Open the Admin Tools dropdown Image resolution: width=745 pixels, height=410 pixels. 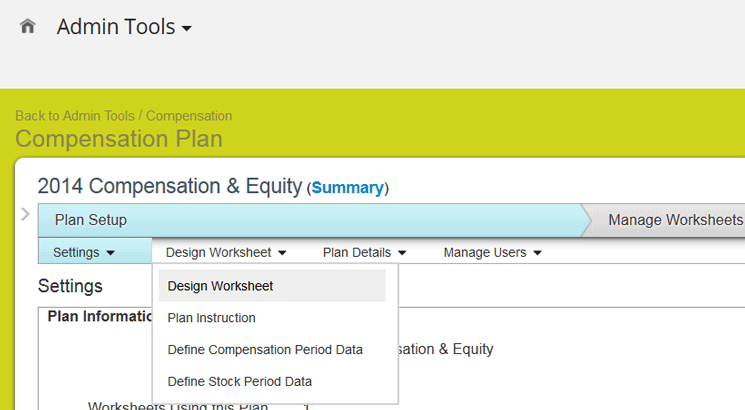124,28
